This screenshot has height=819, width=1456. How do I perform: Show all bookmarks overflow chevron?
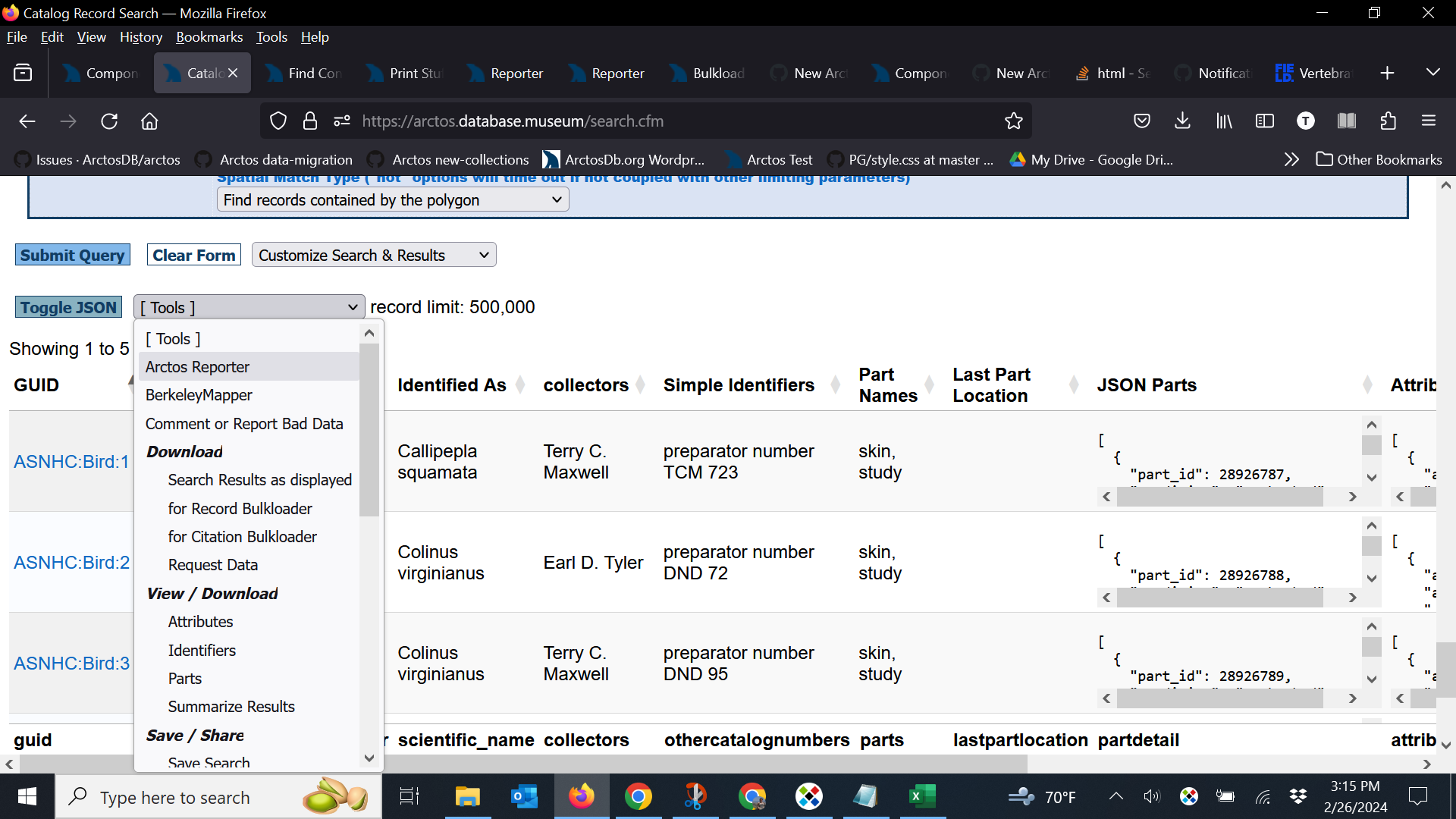coord(1291,159)
